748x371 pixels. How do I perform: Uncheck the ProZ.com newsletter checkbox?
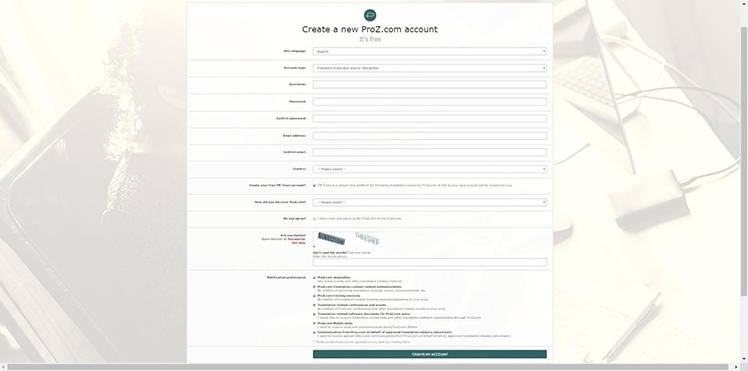tap(314, 278)
